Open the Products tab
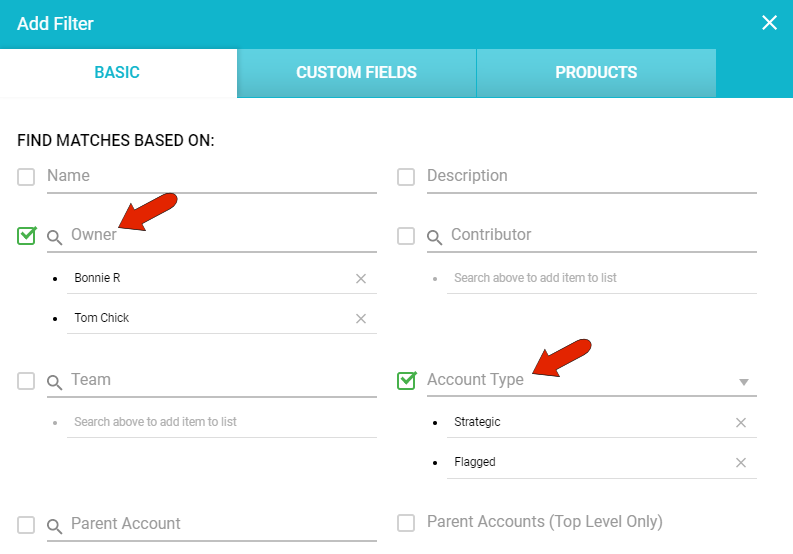This screenshot has width=793, height=554. coord(596,73)
